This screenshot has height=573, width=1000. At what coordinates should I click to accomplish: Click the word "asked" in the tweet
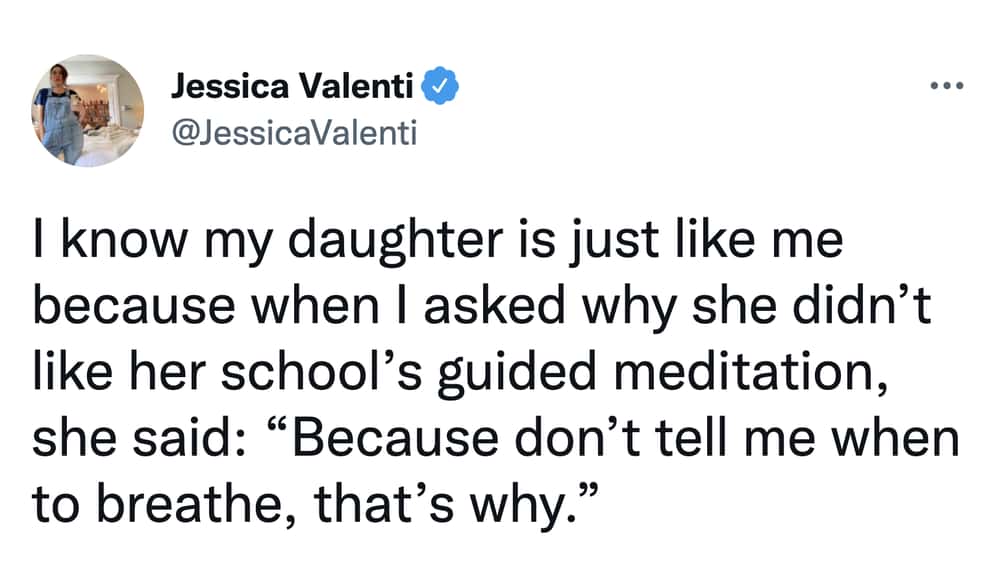[x=495, y=307]
